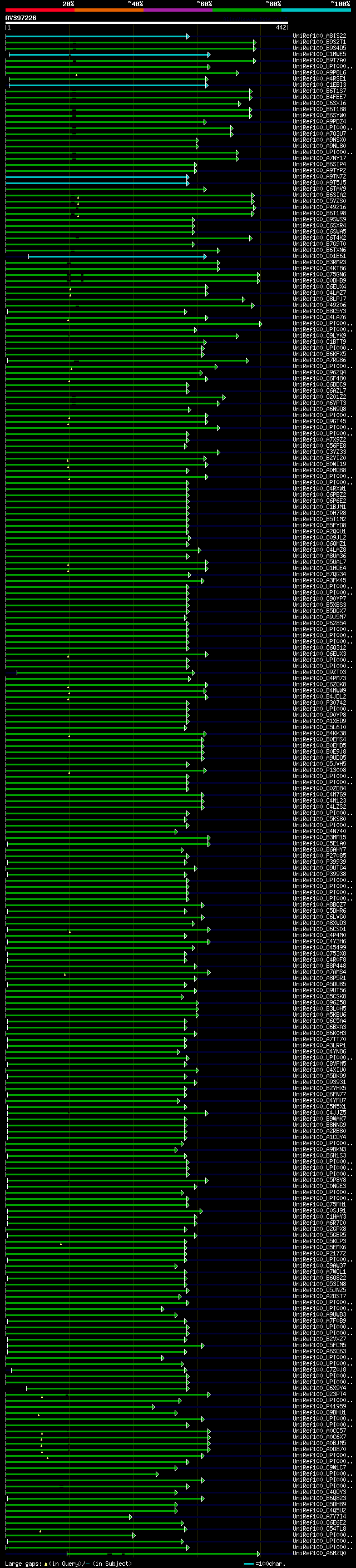Select label UniRef100_A7RG86
The image size is (356, 1568).
(x=319, y=360)
